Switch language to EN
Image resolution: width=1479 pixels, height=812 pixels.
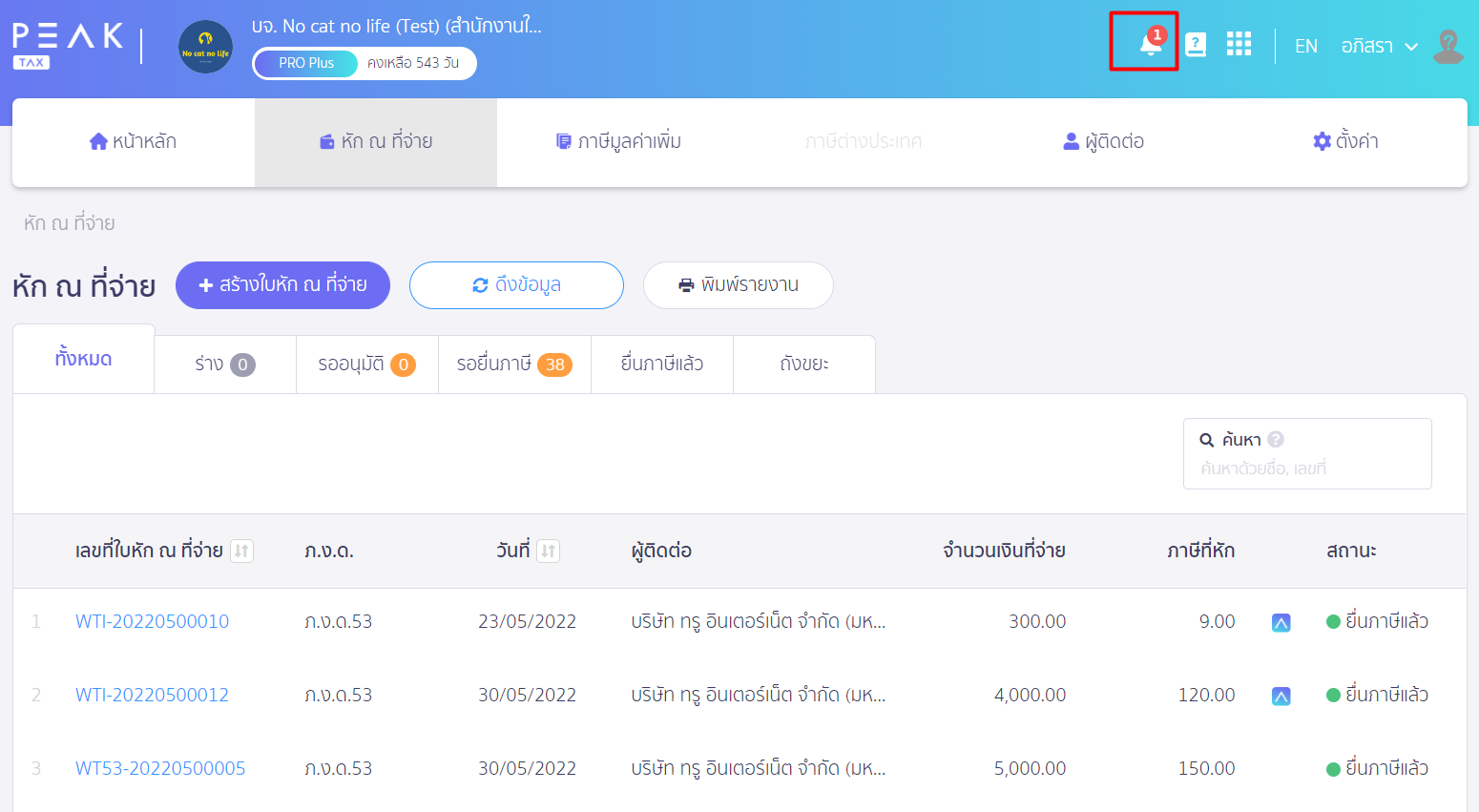coord(1306,46)
